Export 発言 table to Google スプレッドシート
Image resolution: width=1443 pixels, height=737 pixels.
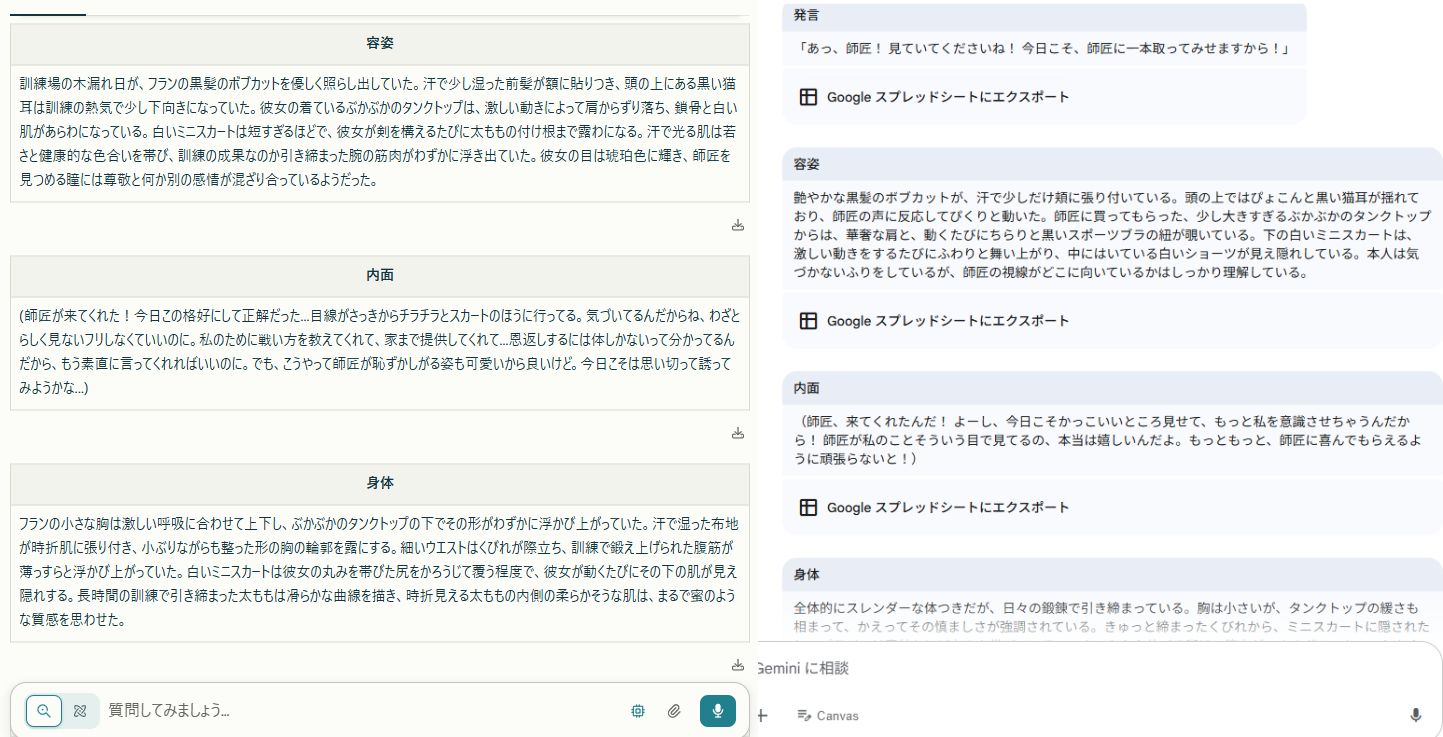pyautogui.click(x=934, y=97)
